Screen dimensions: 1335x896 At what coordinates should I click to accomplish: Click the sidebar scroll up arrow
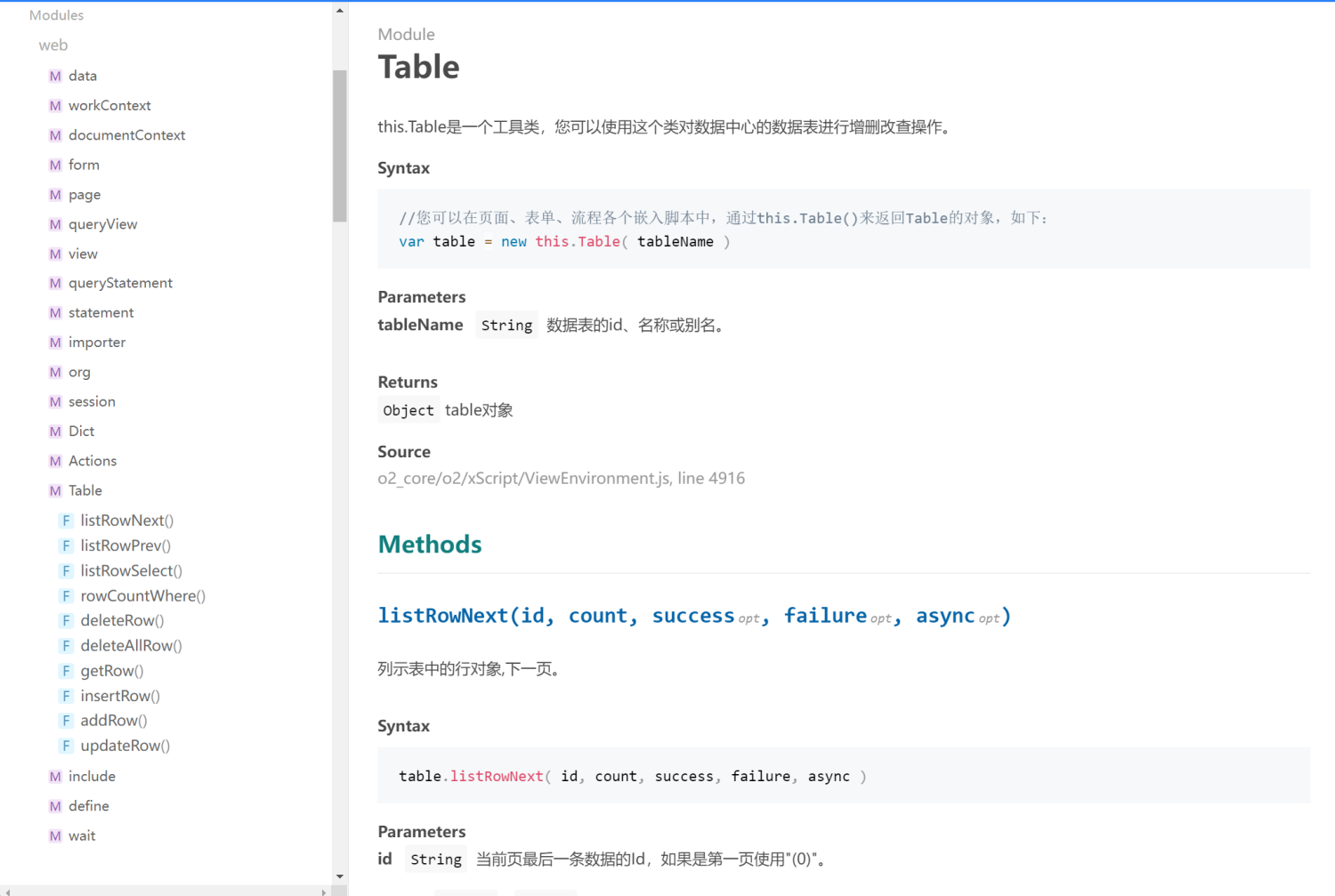(340, 11)
